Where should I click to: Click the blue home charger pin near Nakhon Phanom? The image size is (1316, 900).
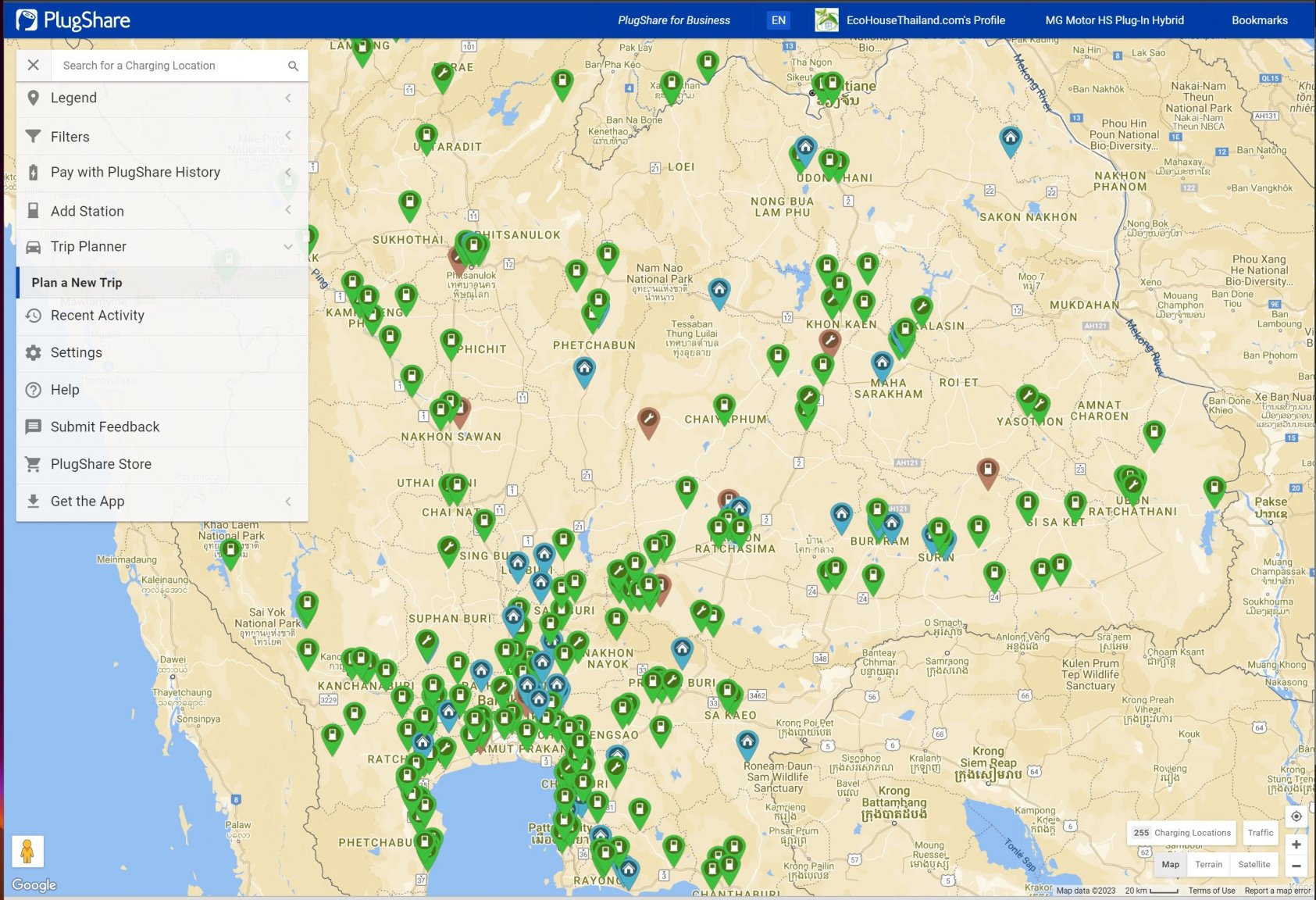(1010, 141)
